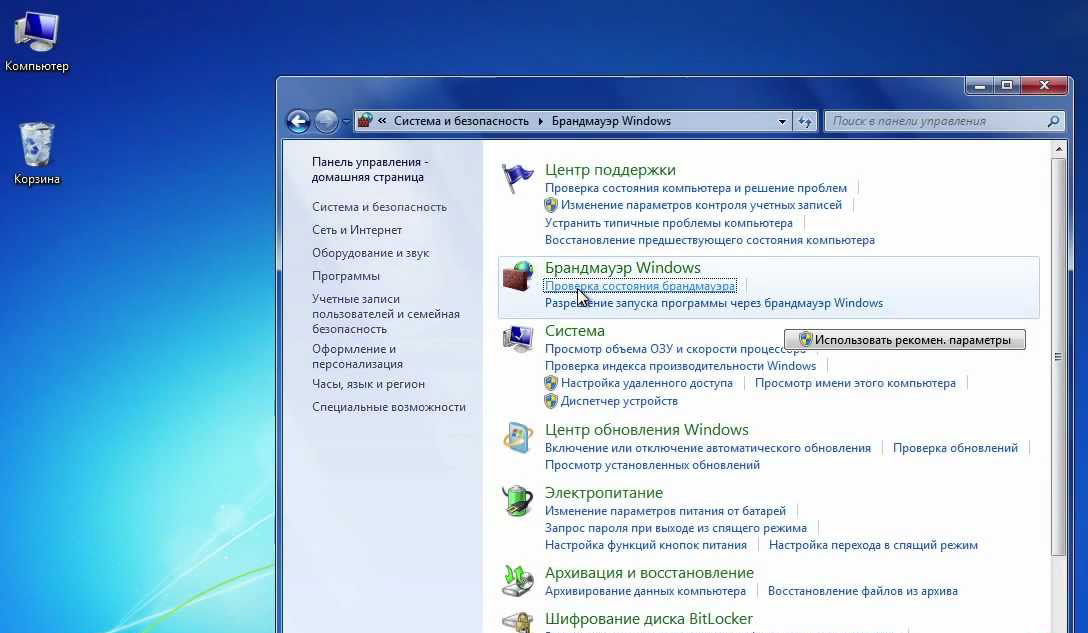Open Разрешение запуска программы через брандмауэр link
This screenshot has width=1088, height=633.
point(714,303)
